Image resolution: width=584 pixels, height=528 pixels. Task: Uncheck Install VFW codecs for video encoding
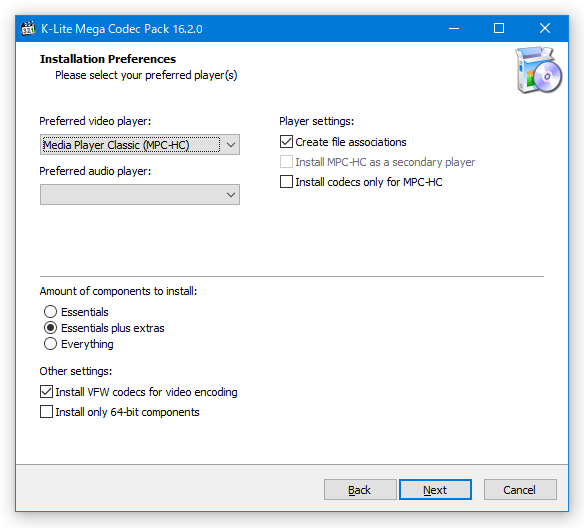pos(46,392)
